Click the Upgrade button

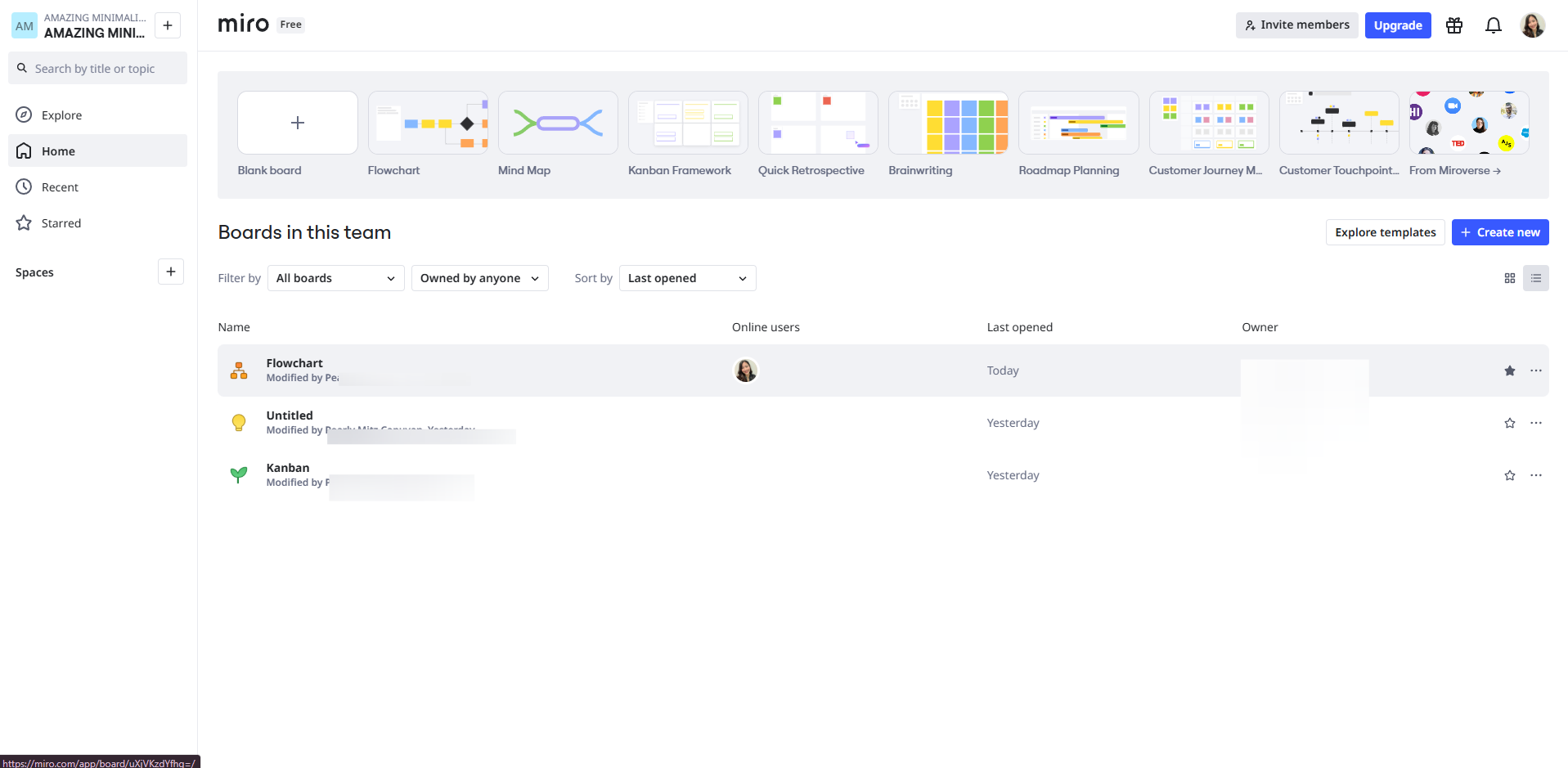(1398, 25)
